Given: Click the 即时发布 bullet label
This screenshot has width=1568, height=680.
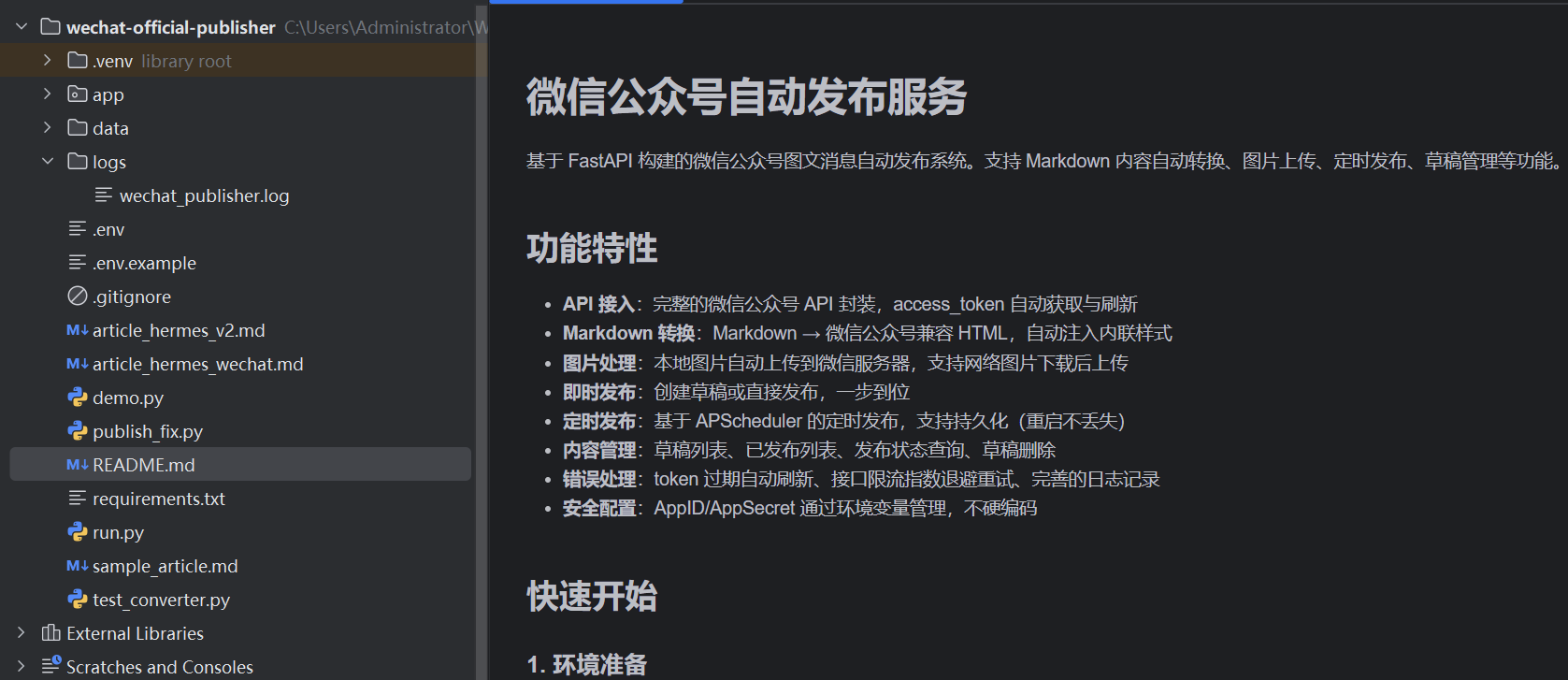Looking at the screenshot, I should 599,392.
